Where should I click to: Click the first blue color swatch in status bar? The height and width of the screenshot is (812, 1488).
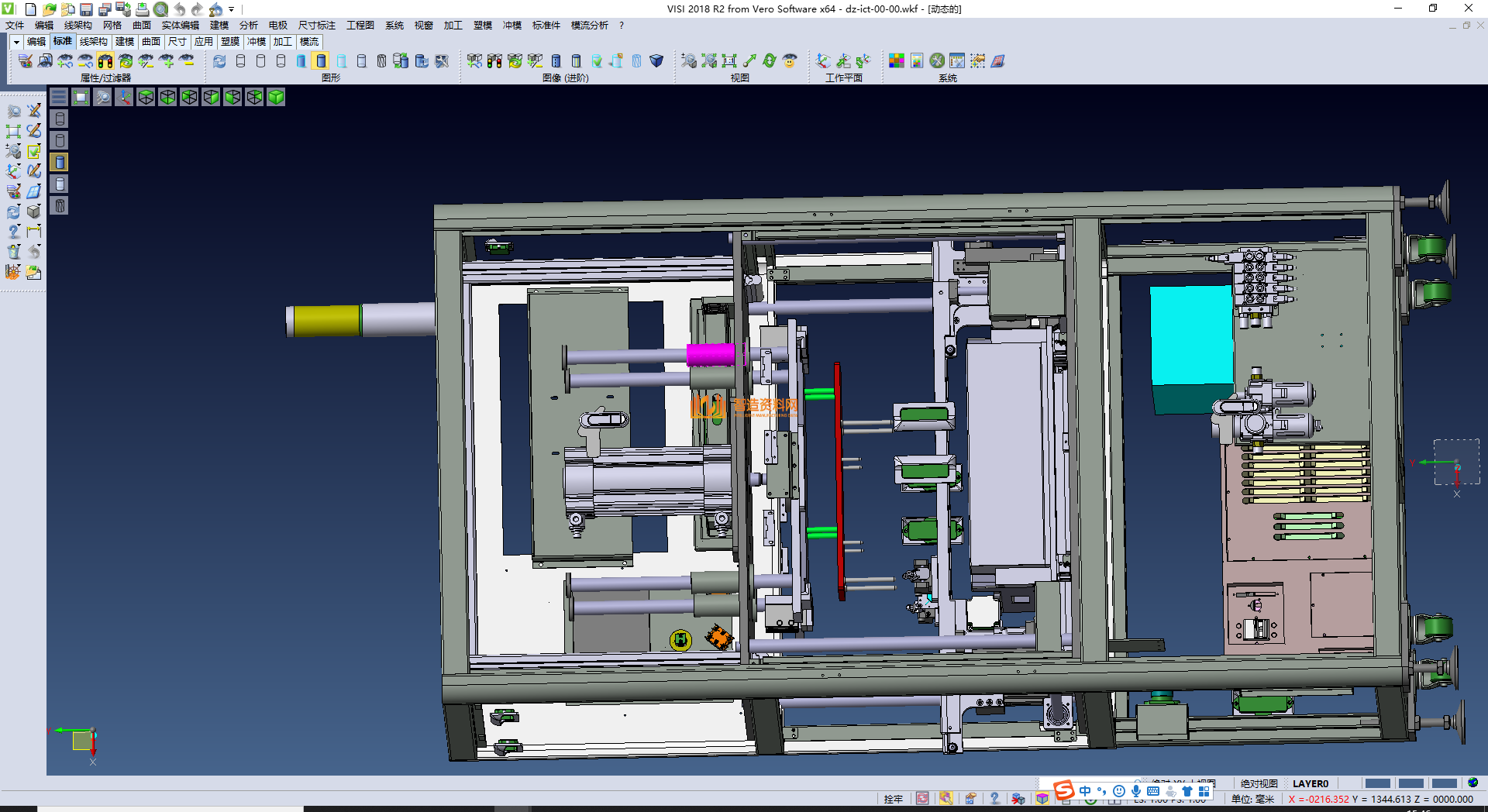[1377, 783]
